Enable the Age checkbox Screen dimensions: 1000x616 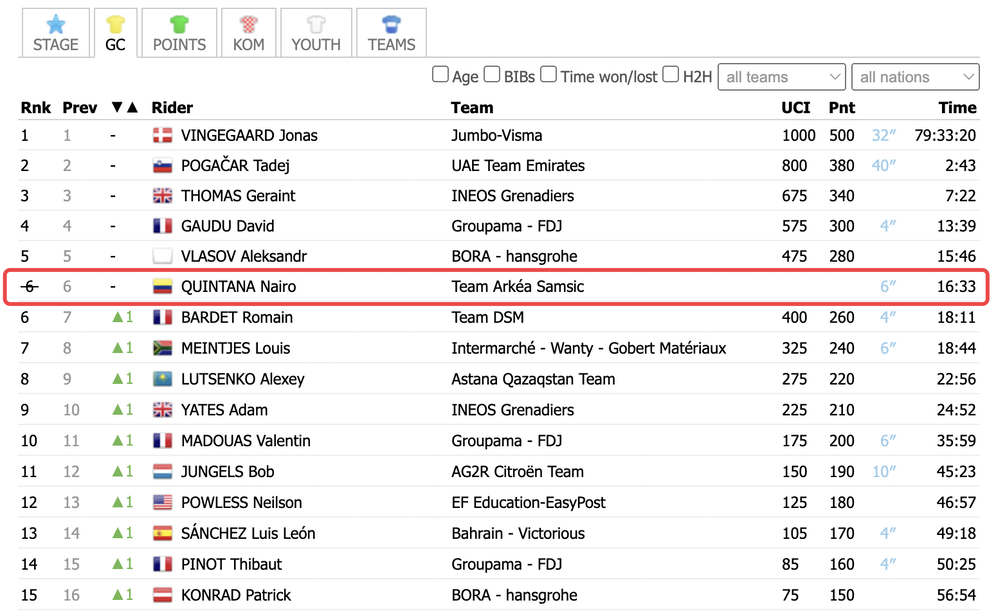[x=440, y=75]
